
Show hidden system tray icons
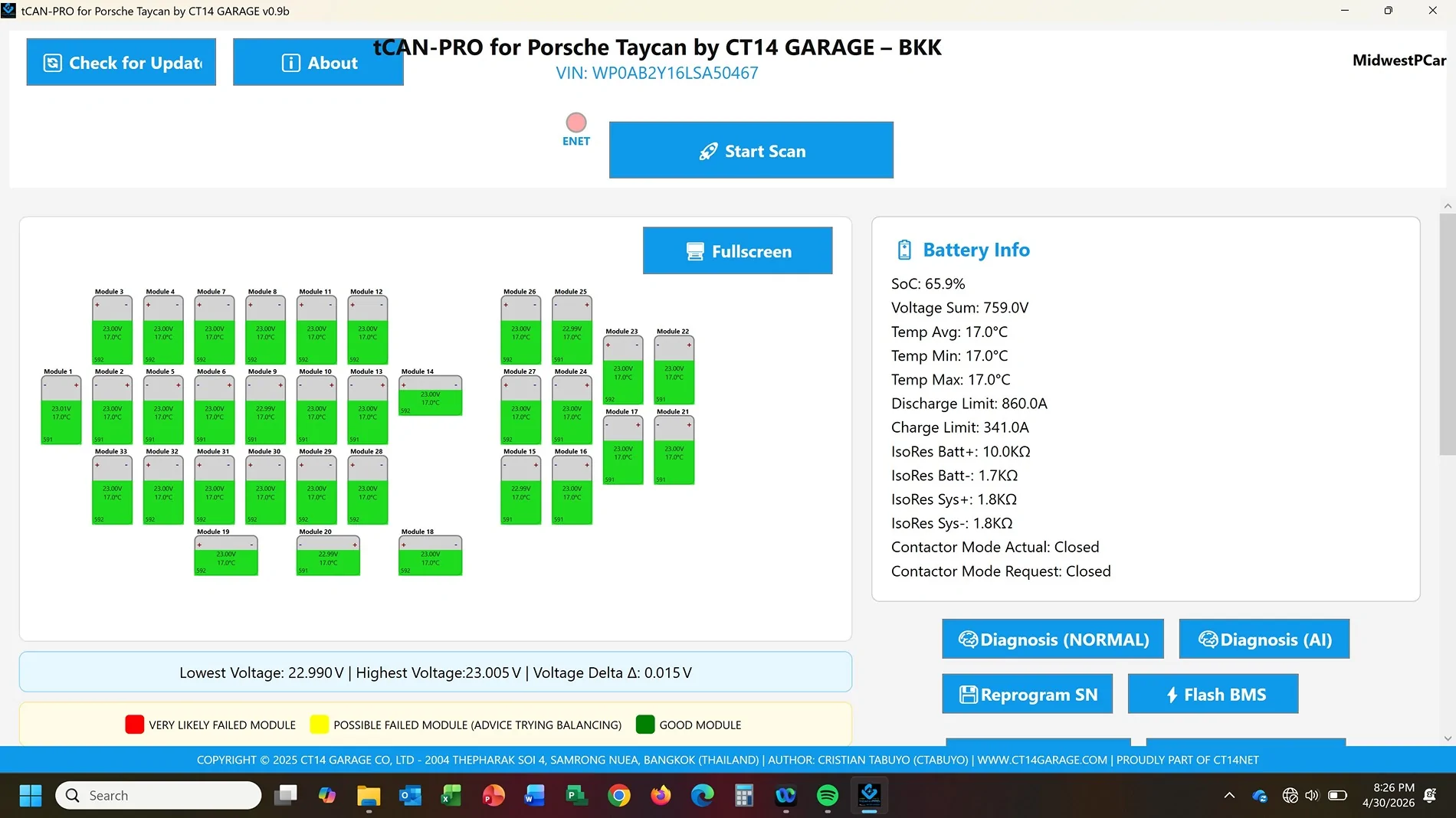pos(1229,796)
